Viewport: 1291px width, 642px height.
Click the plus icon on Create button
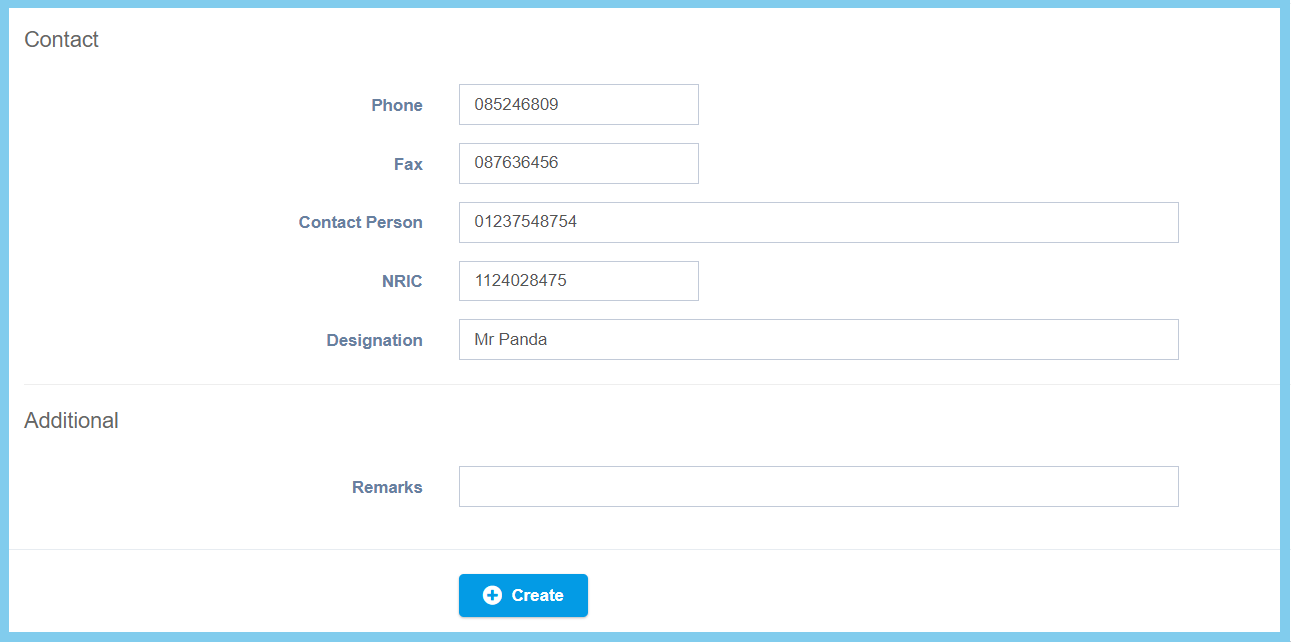pyautogui.click(x=492, y=595)
